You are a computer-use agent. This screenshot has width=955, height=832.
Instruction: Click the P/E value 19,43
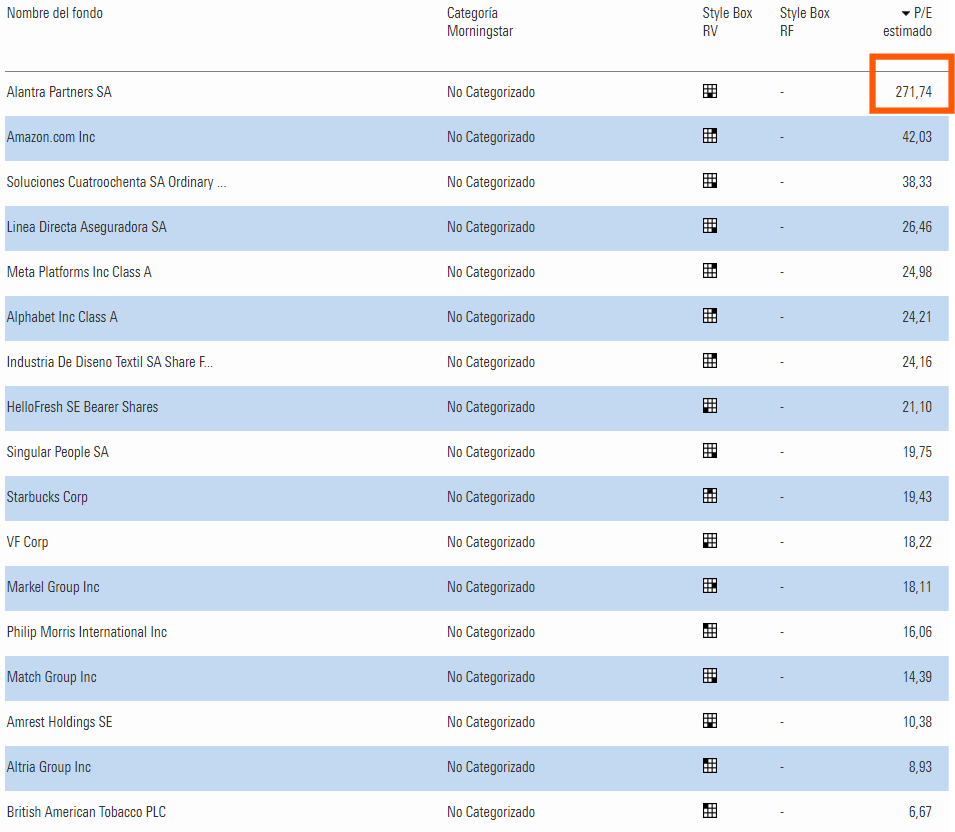point(917,498)
